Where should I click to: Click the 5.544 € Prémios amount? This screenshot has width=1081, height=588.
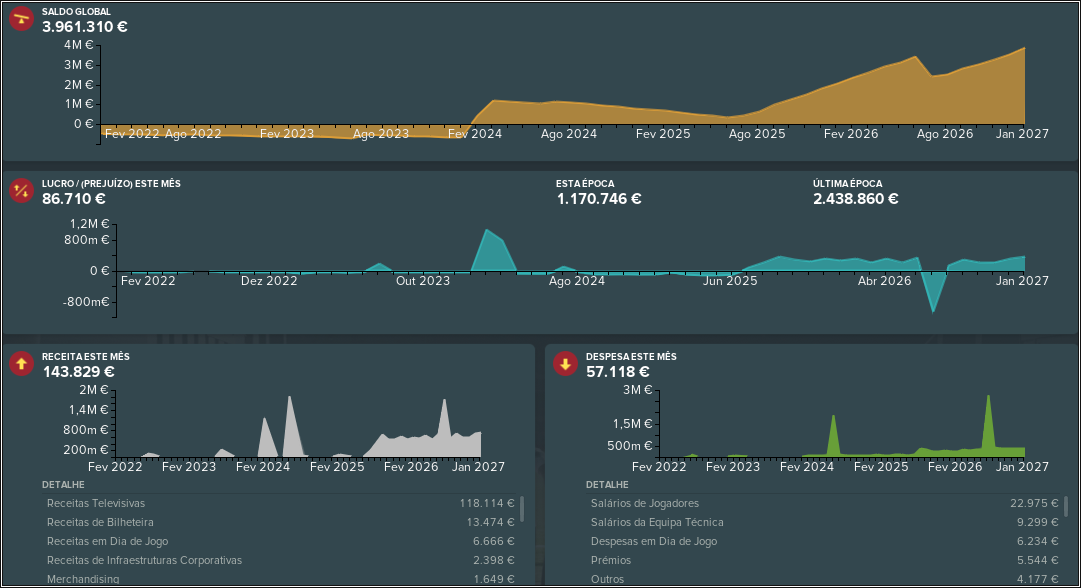tap(1038, 560)
